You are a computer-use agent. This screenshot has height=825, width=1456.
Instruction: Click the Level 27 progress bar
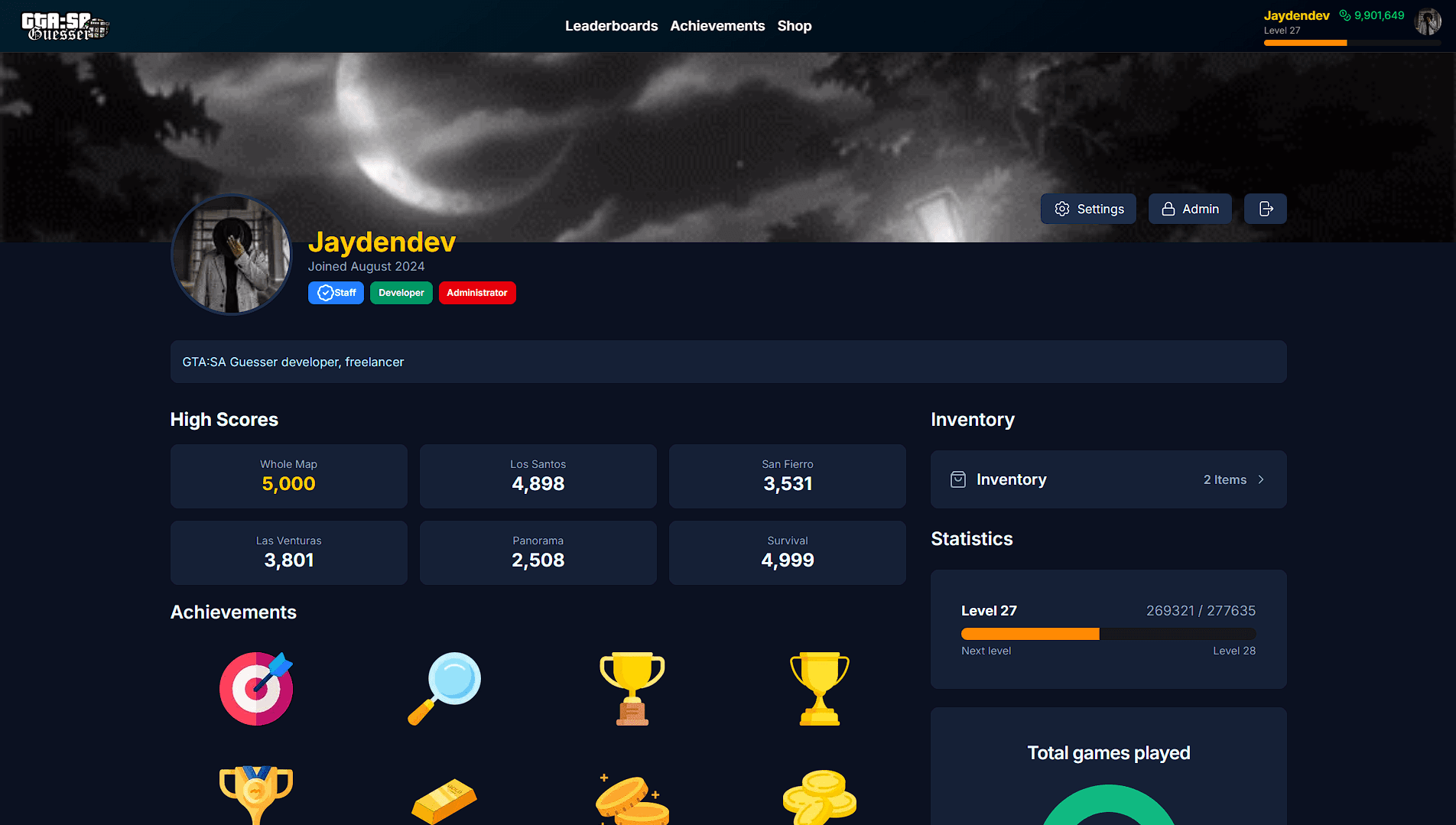click(1108, 634)
